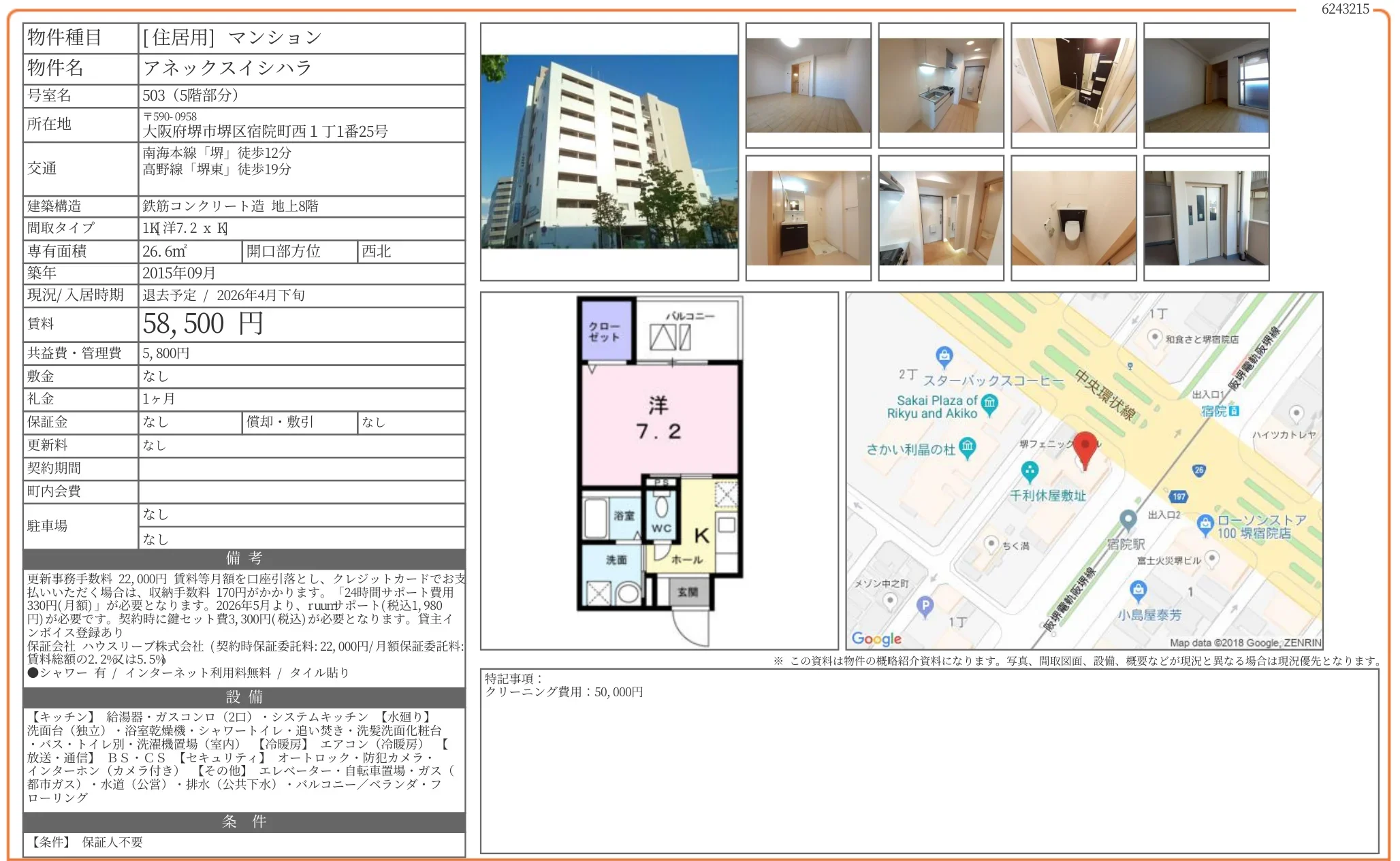Click the rent amount 58,500 円
Screen dimensions: 1400x861
(203, 324)
